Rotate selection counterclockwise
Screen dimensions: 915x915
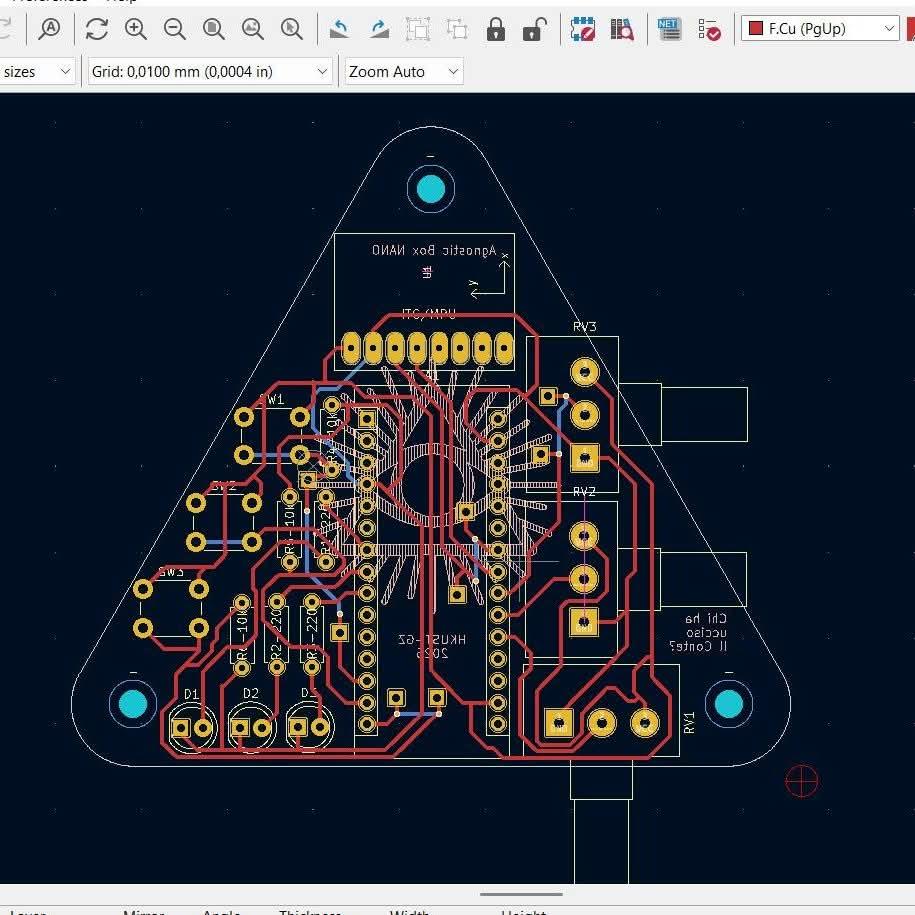[340, 29]
